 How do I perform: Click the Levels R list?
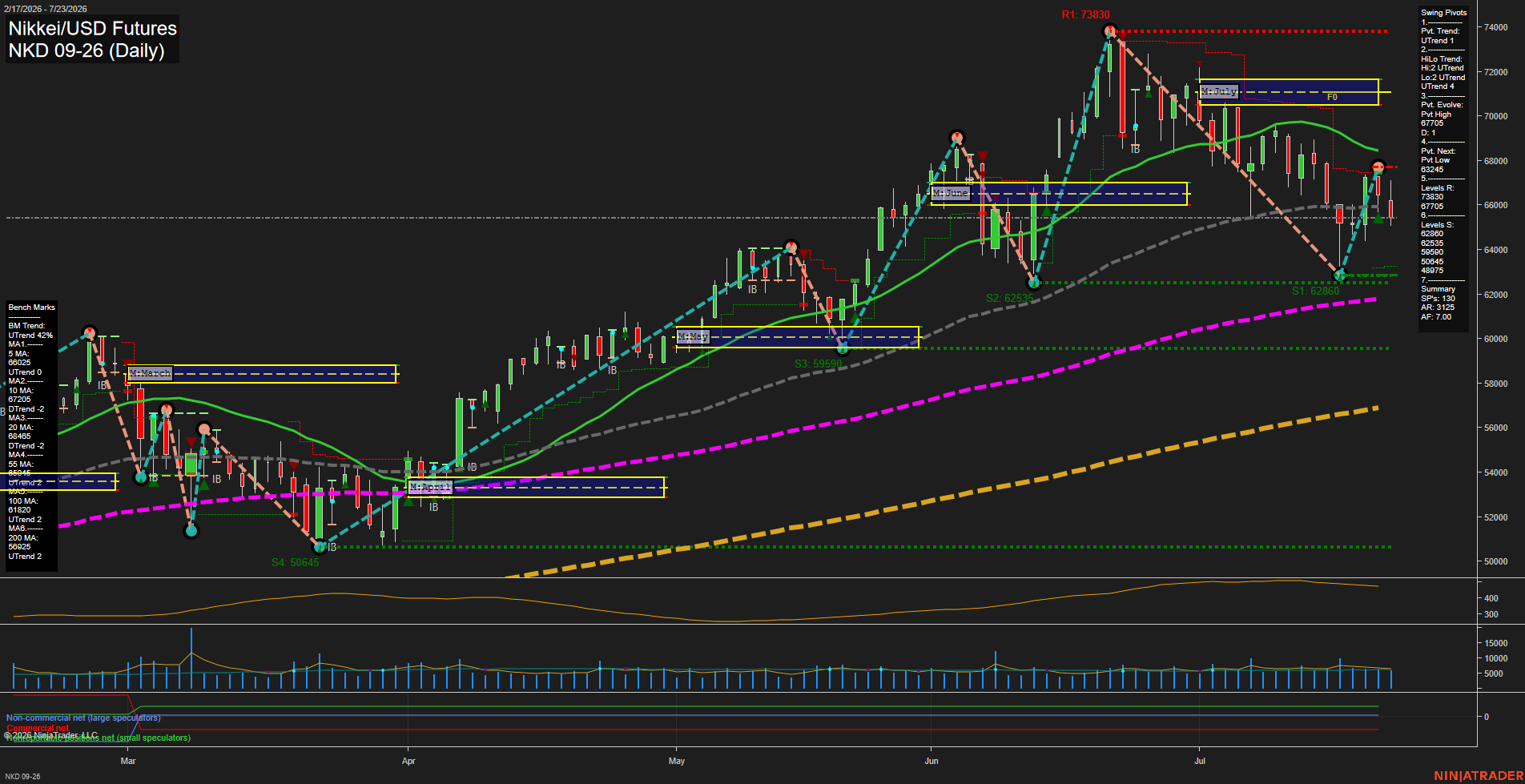click(x=1437, y=197)
